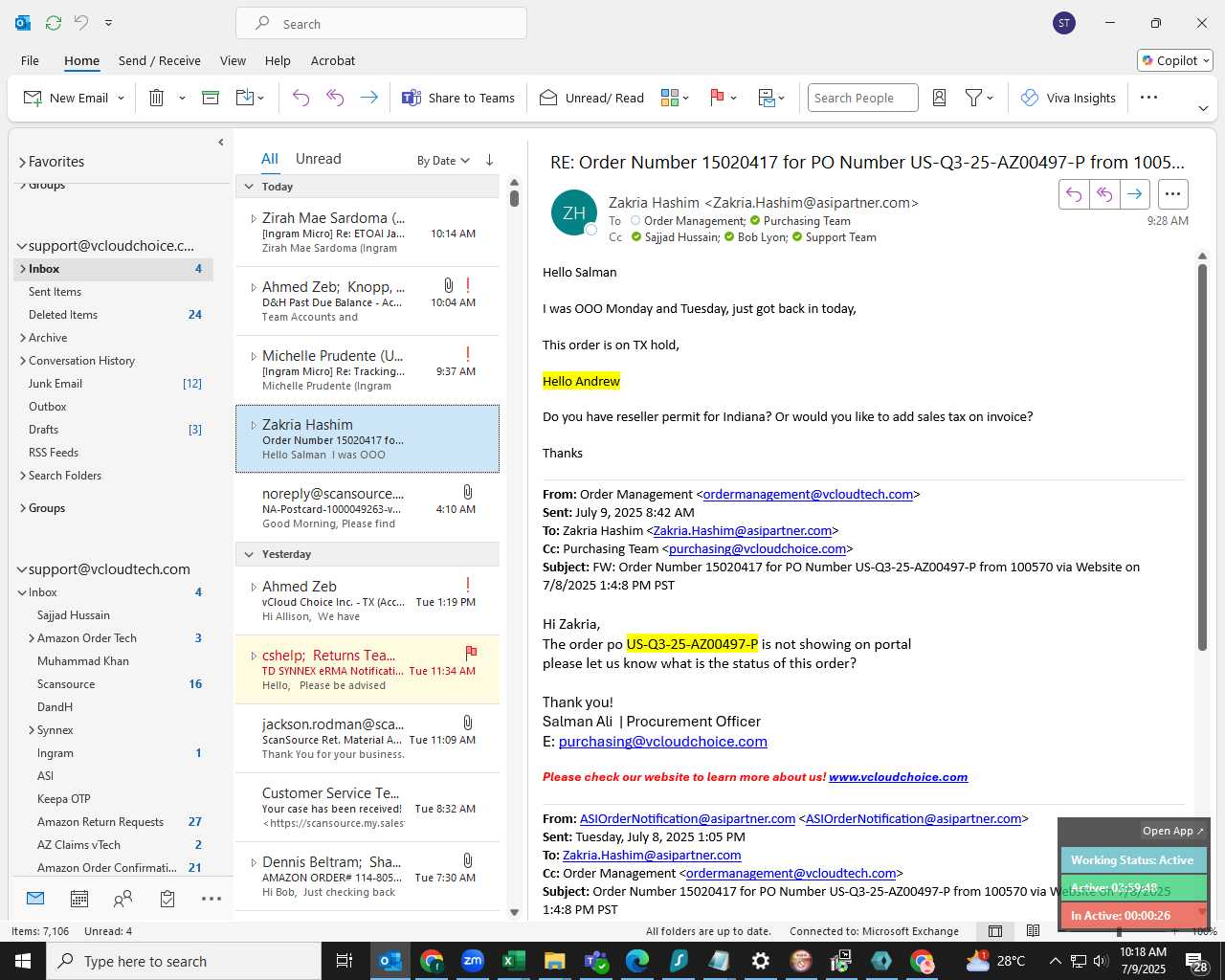Archive the selected message
This screenshot has width=1225, height=980.
[x=211, y=98]
